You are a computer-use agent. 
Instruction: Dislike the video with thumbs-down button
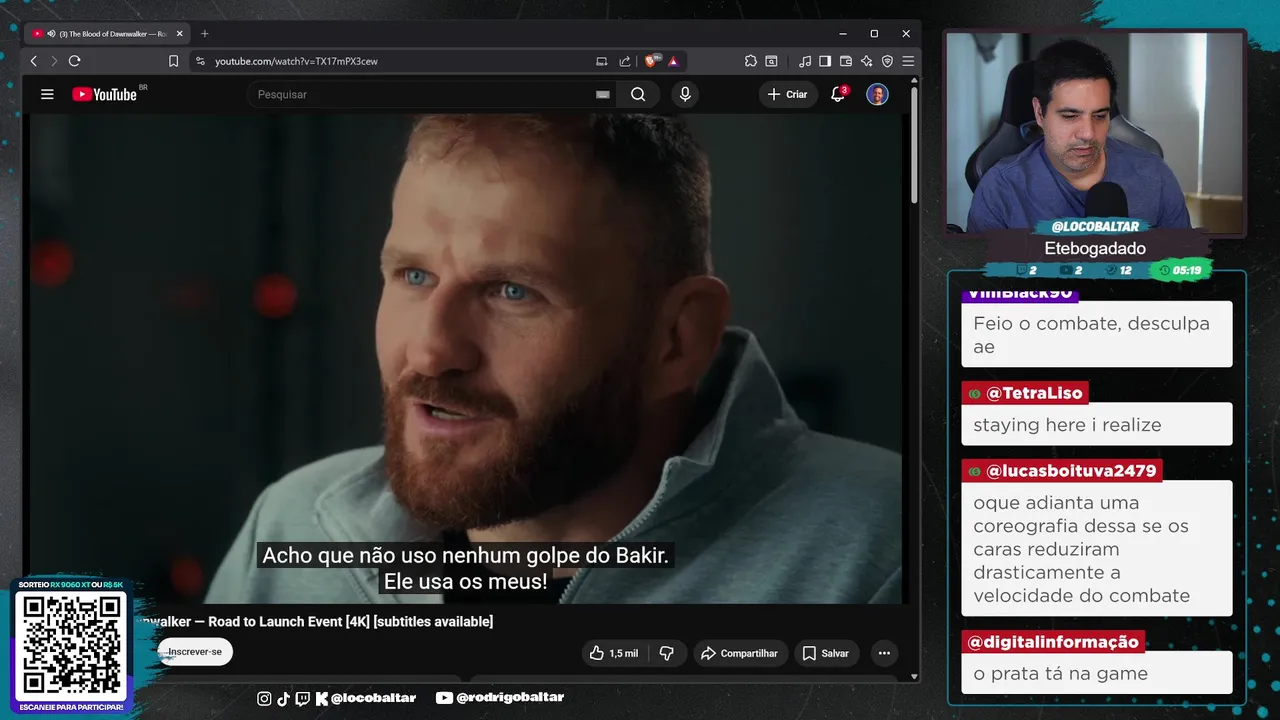(667, 653)
